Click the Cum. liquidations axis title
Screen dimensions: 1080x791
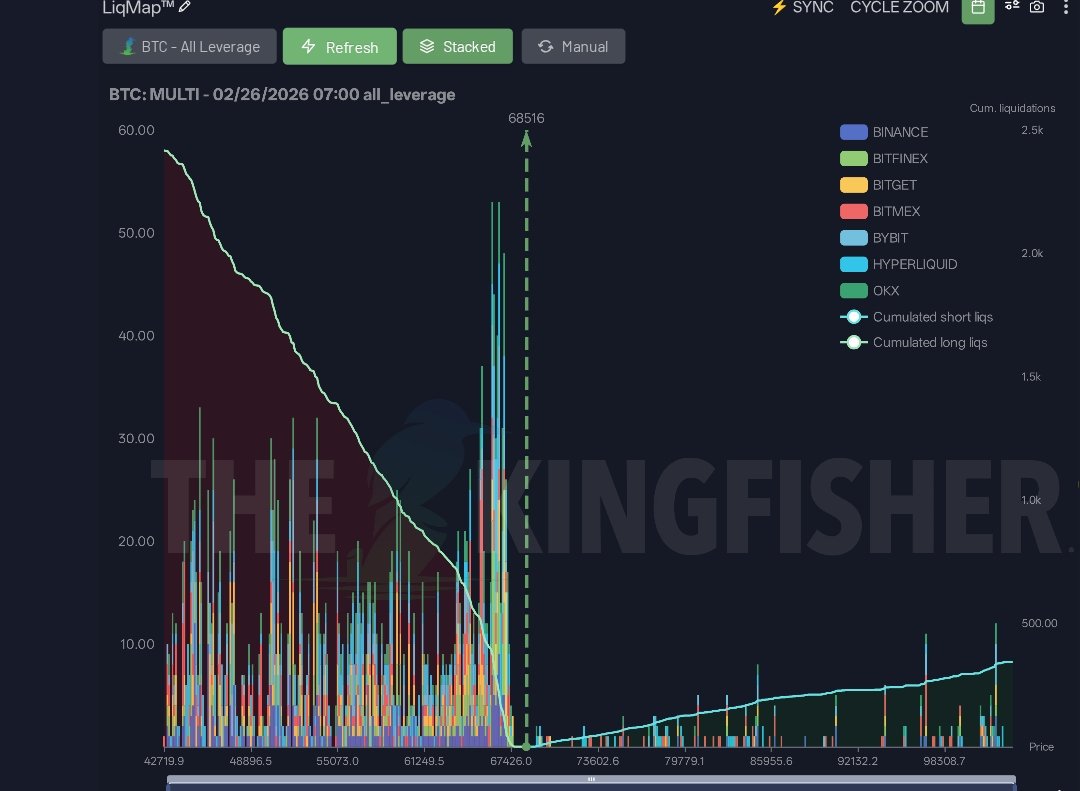[1012, 108]
